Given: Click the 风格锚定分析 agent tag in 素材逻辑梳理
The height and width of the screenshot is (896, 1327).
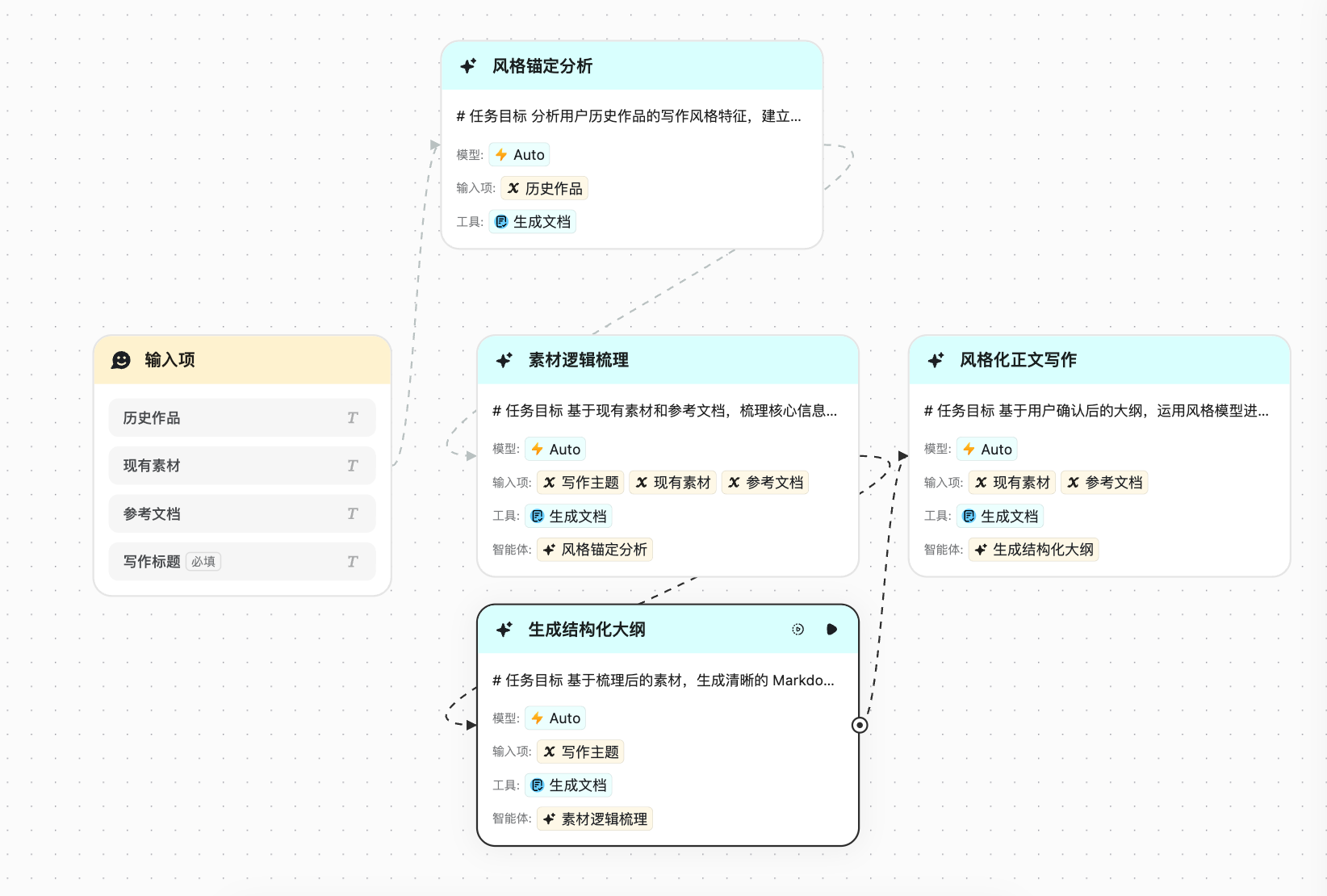Looking at the screenshot, I should coord(595,550).
